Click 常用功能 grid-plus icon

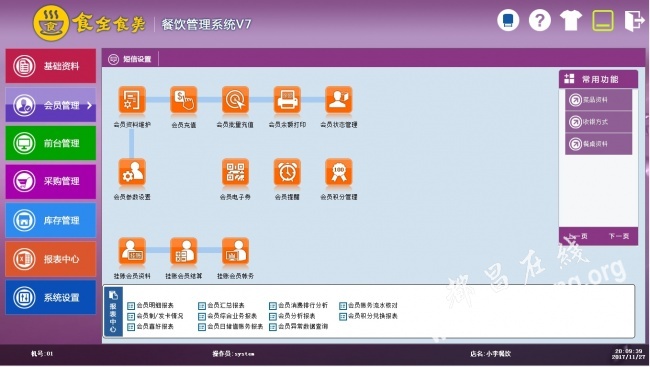pos(570,79)
